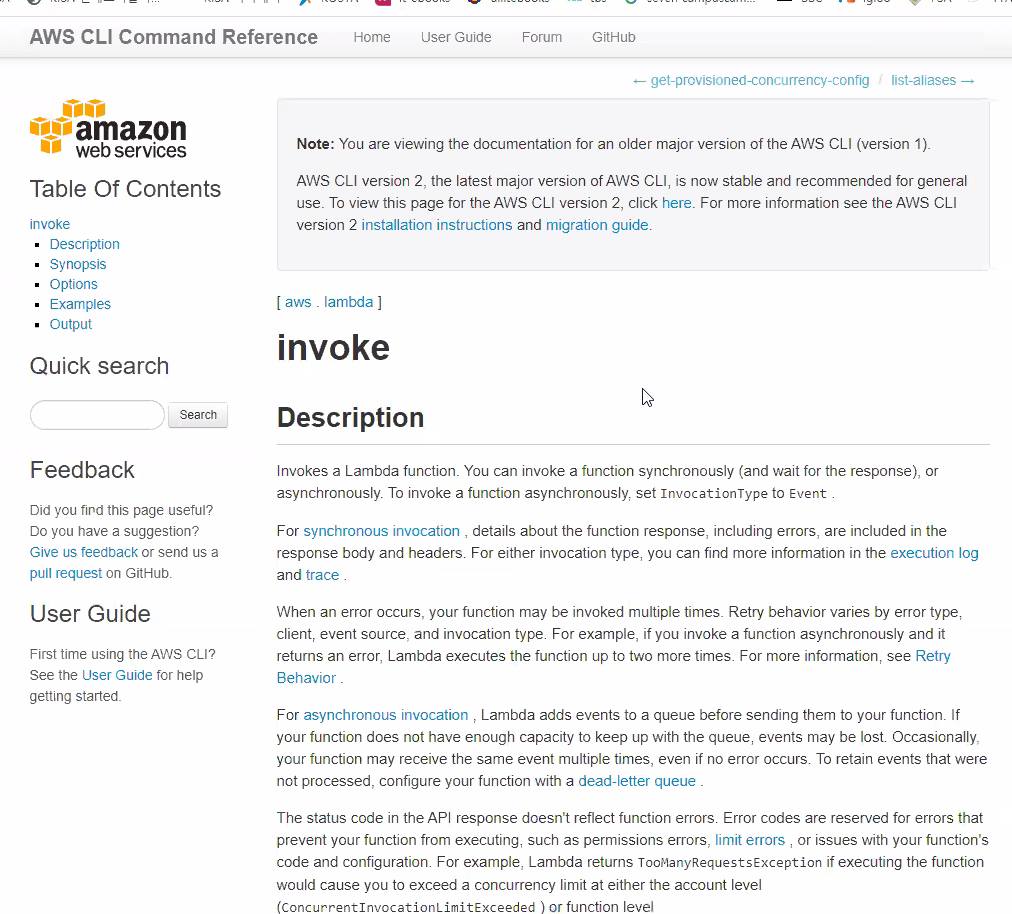Go to previous page get-provisioned-concurrency-config

pos(751,80)
